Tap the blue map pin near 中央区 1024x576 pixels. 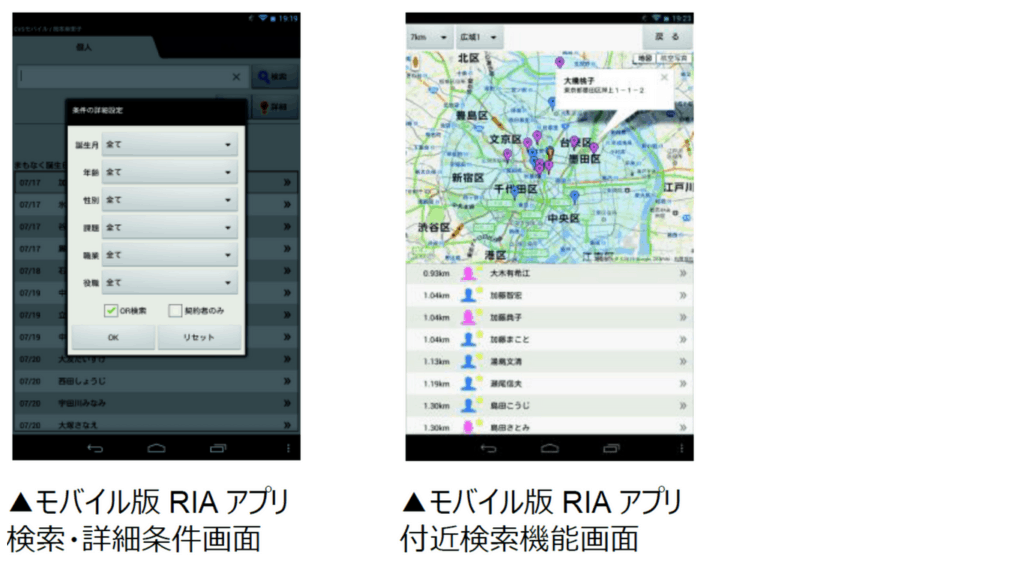[x=574, y=196]
